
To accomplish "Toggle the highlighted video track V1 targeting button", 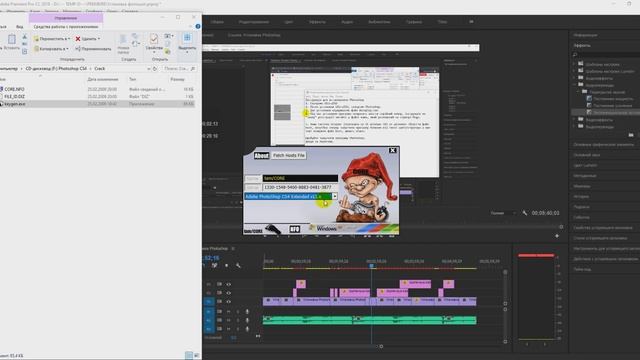I will pyautogui.click(x=209, y=302).
